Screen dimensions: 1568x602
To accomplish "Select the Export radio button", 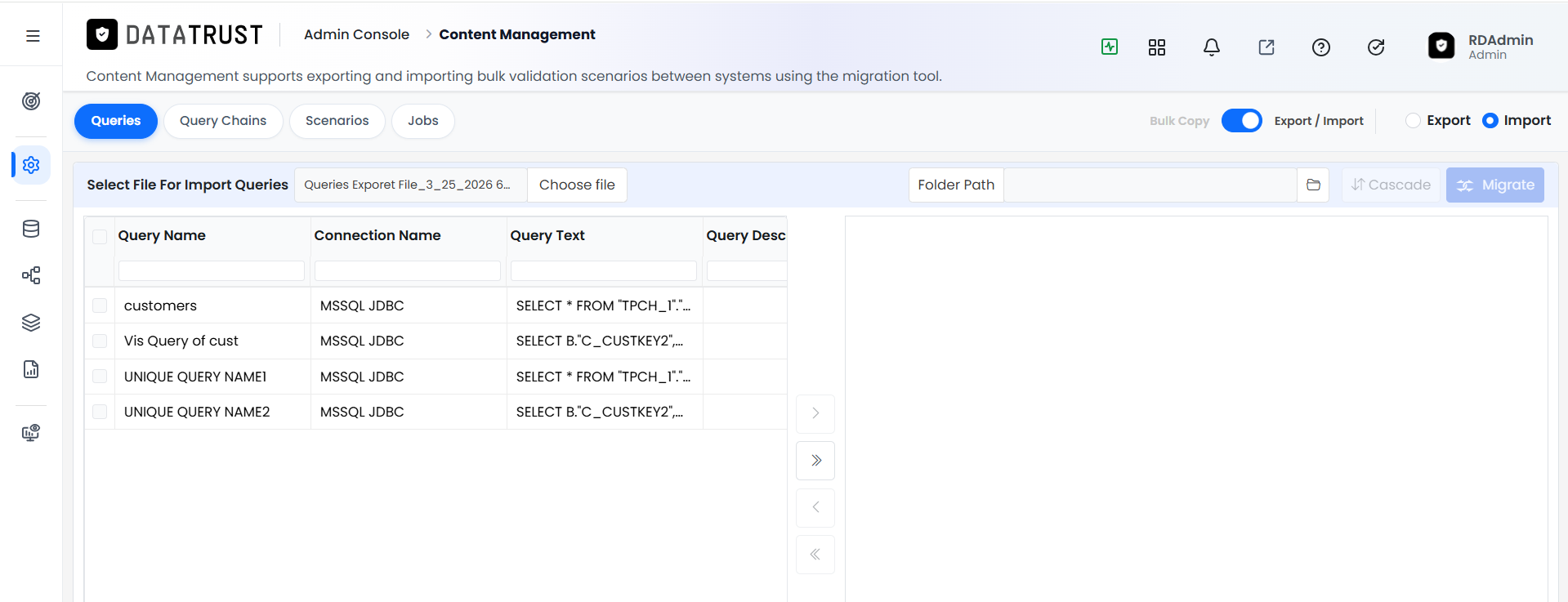I will [1413, 120].
